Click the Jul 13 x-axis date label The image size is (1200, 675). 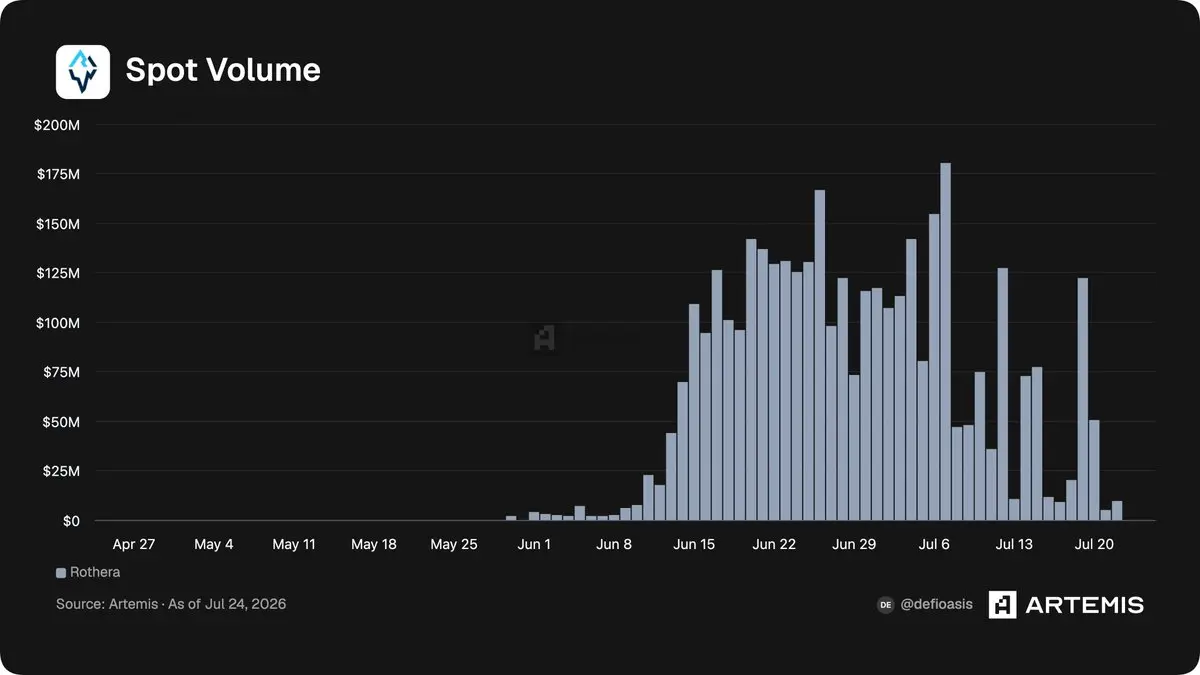[x=1014, y=545]
